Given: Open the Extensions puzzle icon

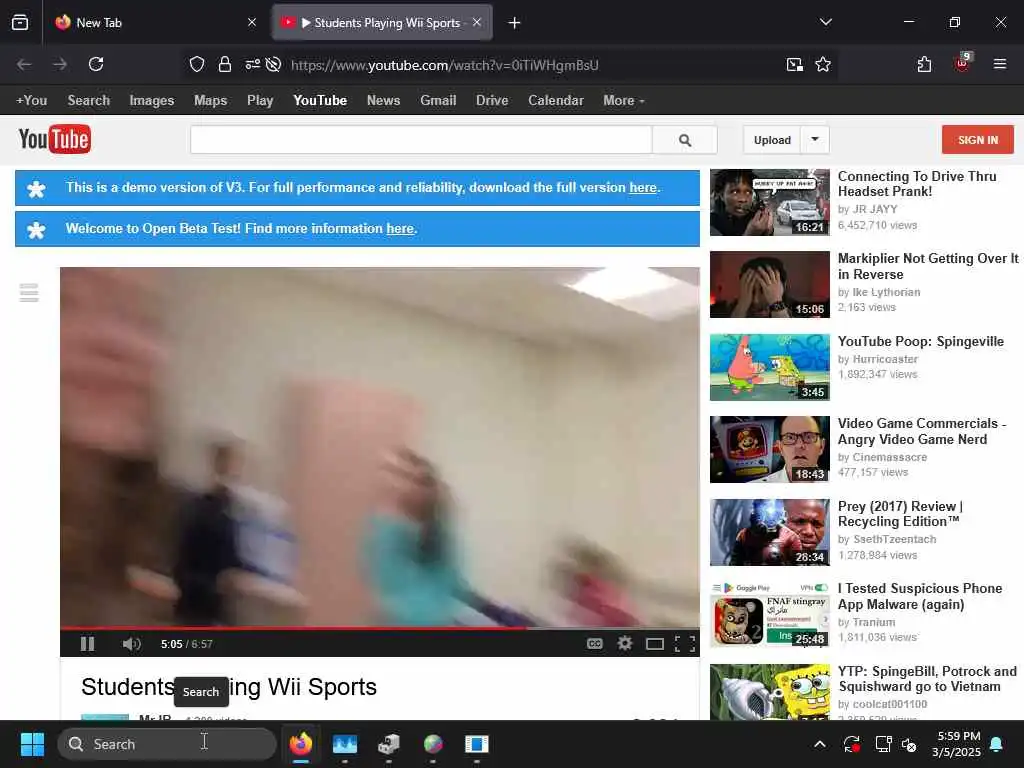Looking at the screenshot, I should (924, 64).
